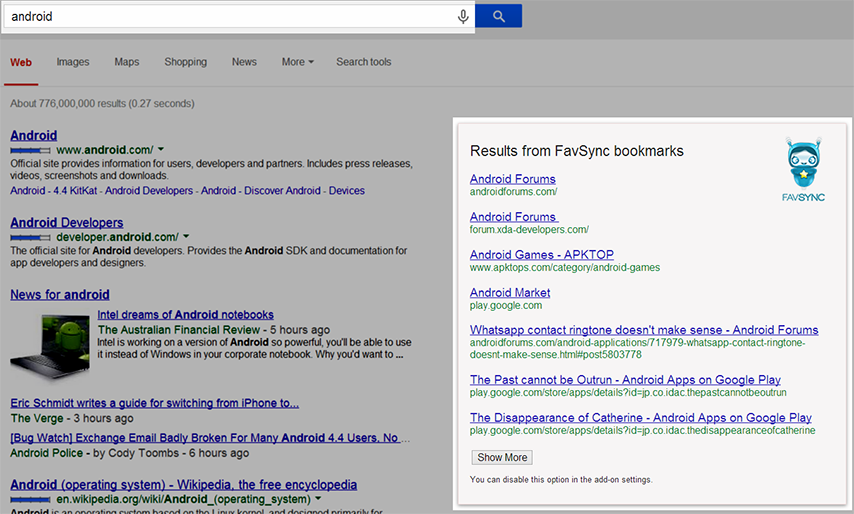Click the blue magnifier search button
The image size is (854, 514).
pos(499,16)
